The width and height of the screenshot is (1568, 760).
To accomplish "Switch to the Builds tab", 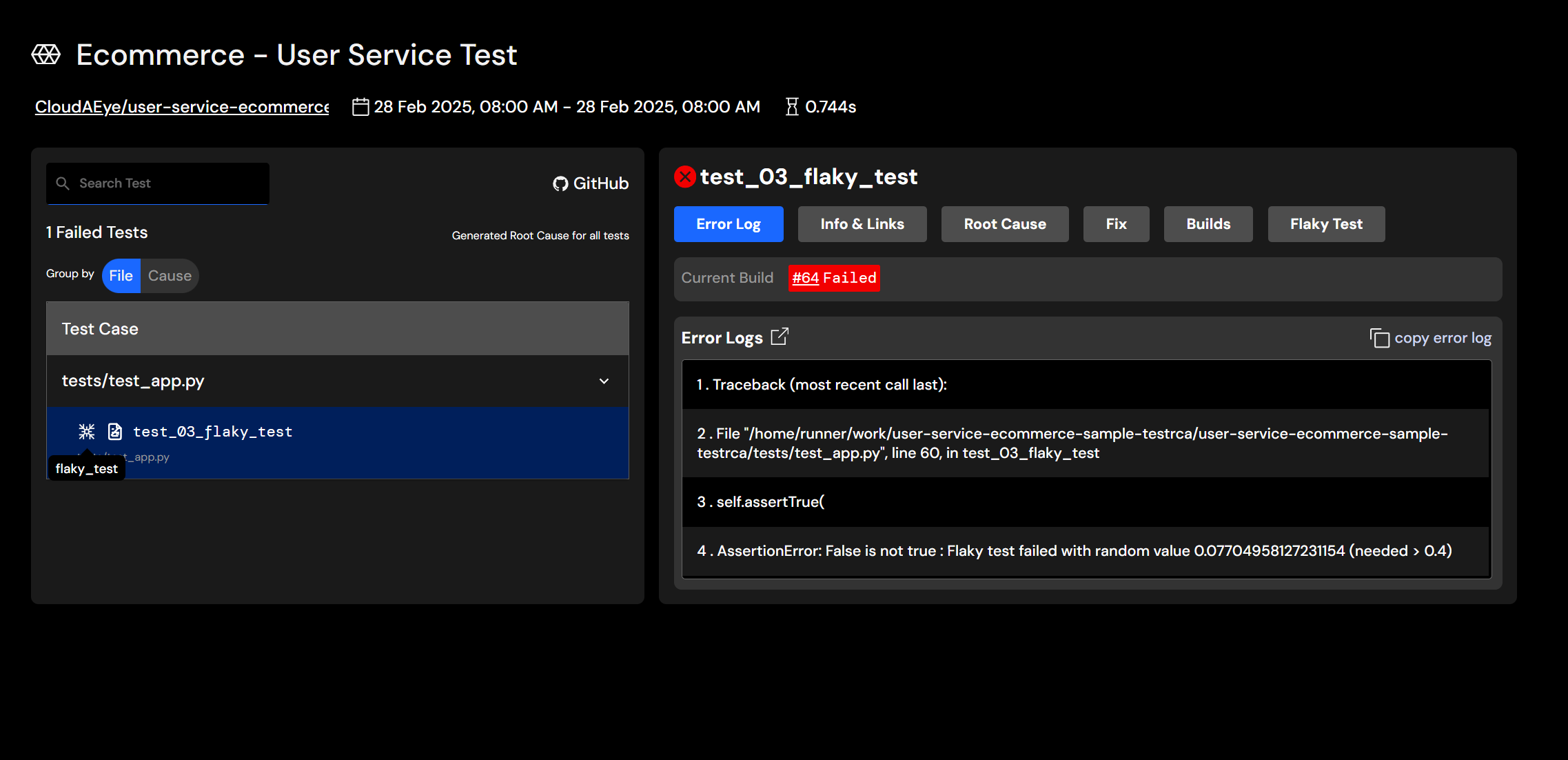I will point(1208,223).
